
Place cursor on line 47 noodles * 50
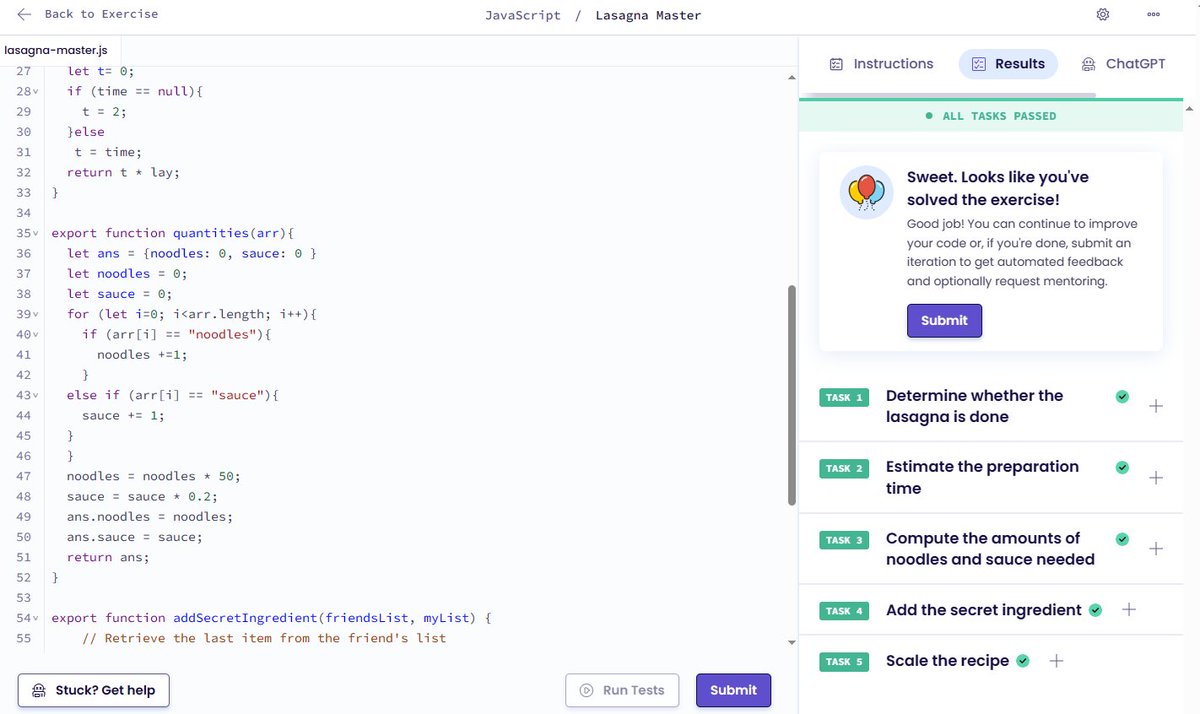(x=154, y=476)
